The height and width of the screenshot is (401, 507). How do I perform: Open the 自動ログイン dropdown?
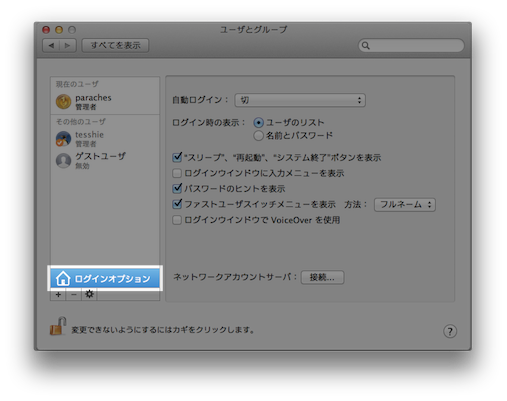(x=300, y=100)
